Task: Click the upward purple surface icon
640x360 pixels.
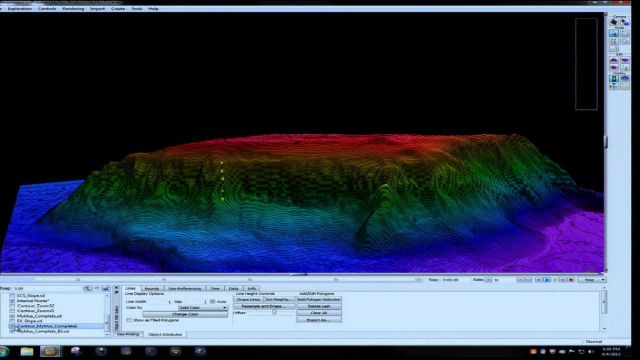Action: pos(614,60)
